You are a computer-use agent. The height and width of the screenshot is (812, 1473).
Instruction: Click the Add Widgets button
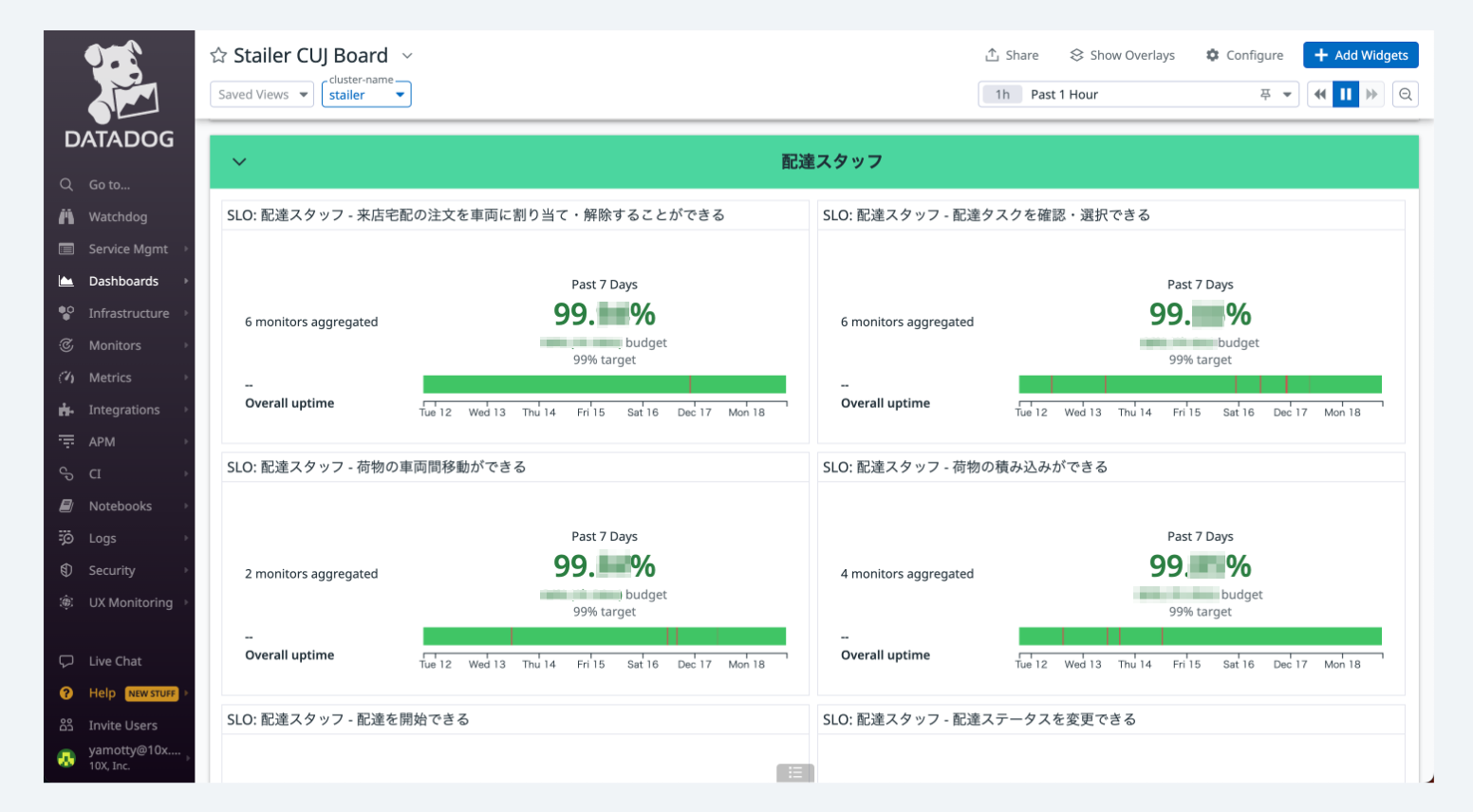[x=1360, y=55]
